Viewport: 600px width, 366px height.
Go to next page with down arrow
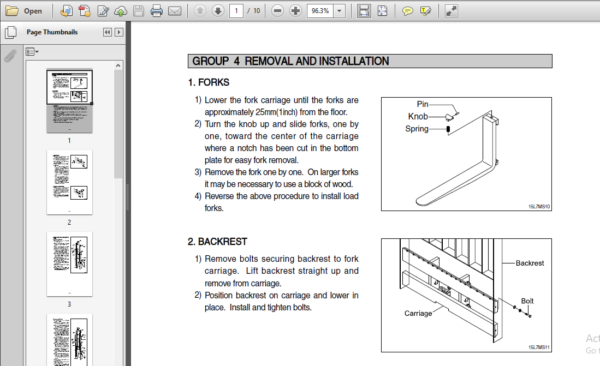pos(218,11)
